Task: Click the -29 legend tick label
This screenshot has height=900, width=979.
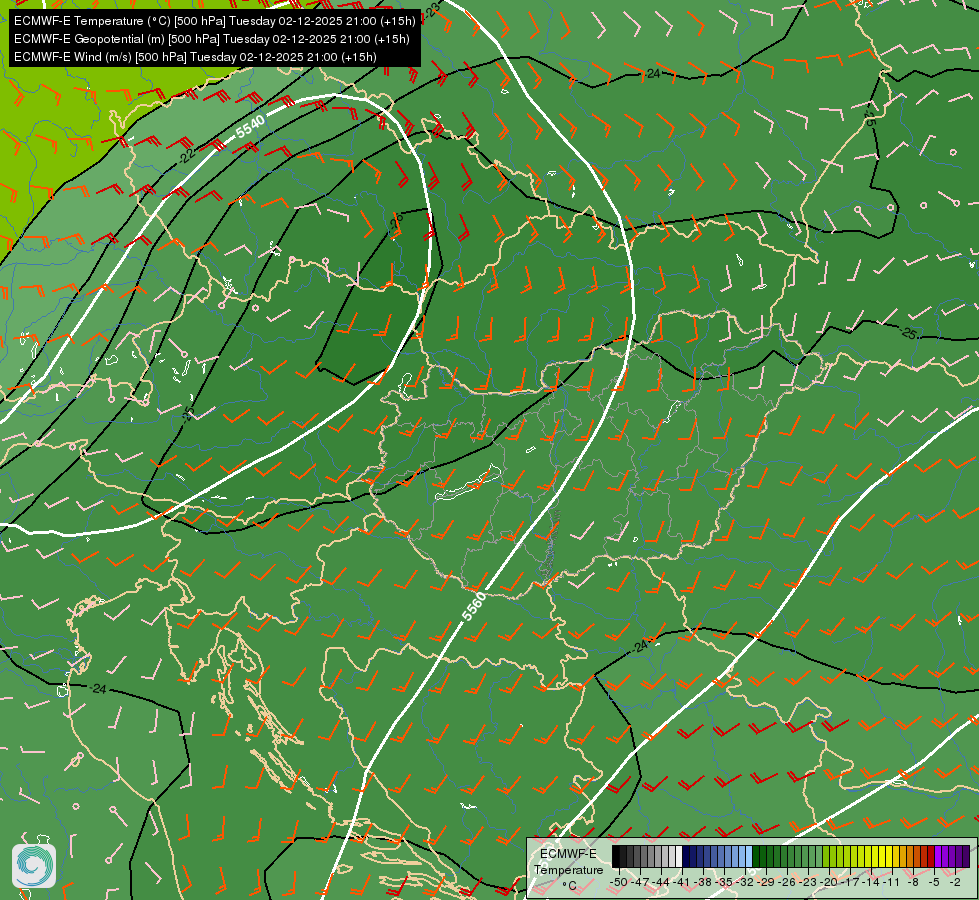Action: point(766,882)
